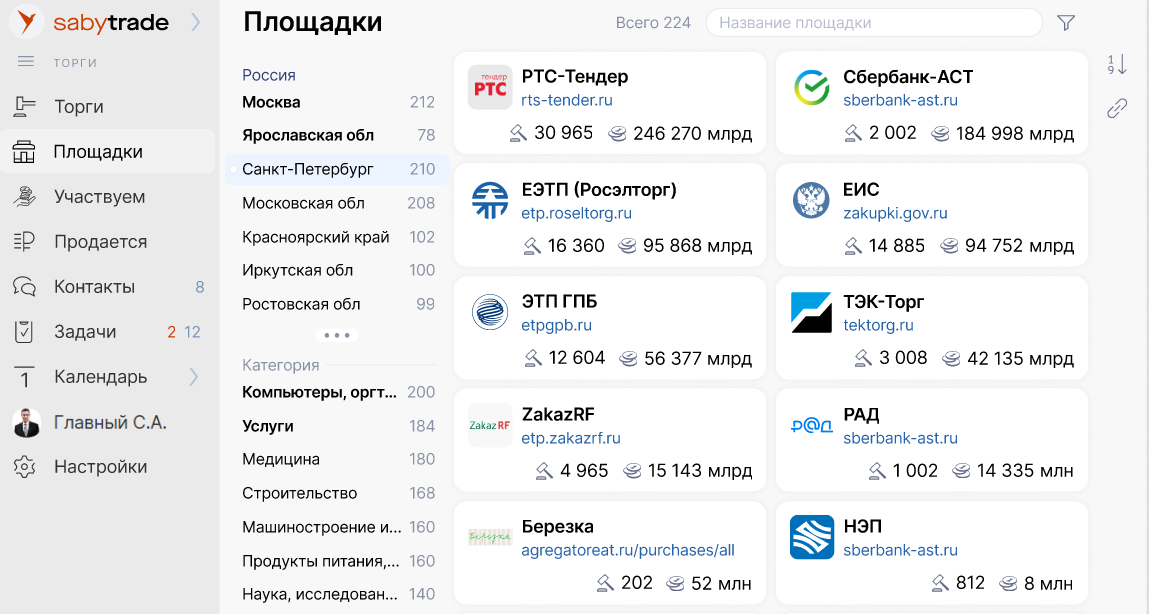This screenshot has height=614, width=1149.
Task: Open the hamburger menu icon
Action: (x=27, y=62)
